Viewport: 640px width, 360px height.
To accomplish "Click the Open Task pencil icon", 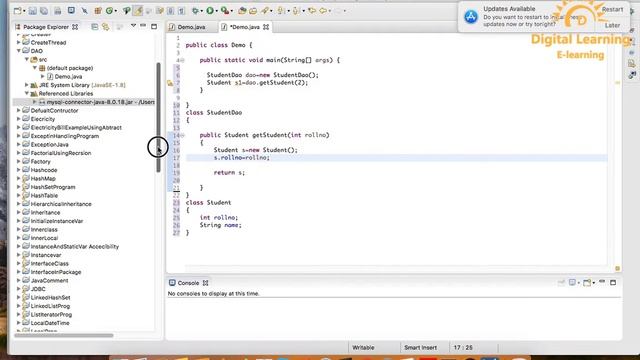I will pos(264,11).
